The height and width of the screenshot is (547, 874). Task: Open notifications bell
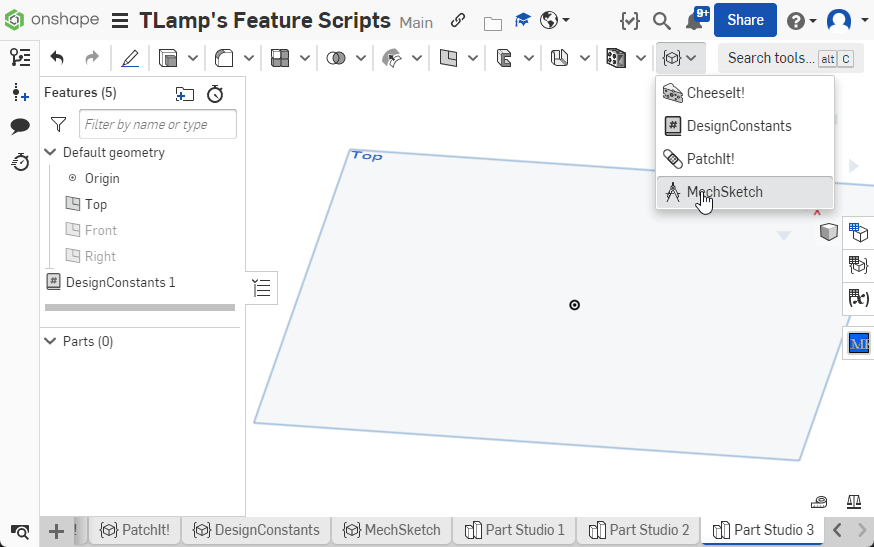click(x=696, y=20)
